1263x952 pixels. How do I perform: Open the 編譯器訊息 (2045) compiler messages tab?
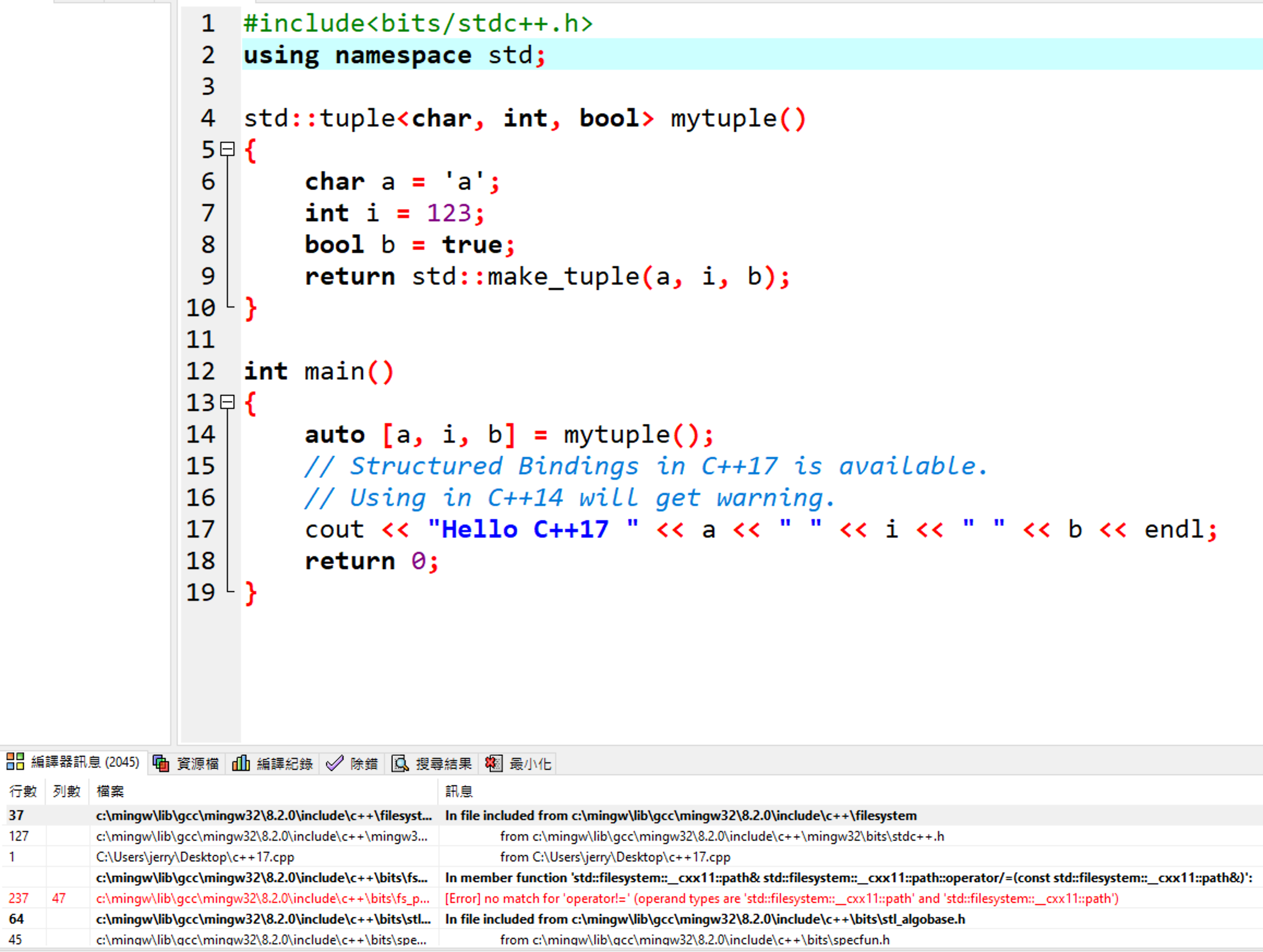point(84,762)
